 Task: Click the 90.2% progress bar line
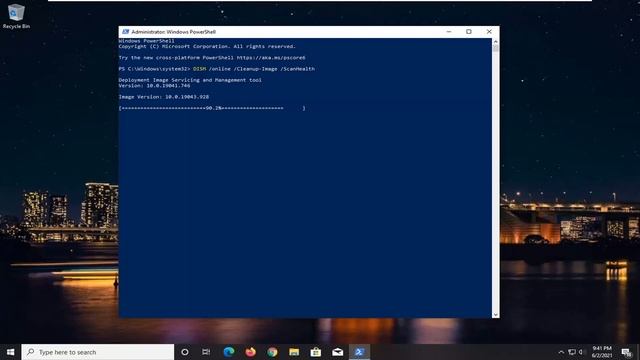coord(212,108)
